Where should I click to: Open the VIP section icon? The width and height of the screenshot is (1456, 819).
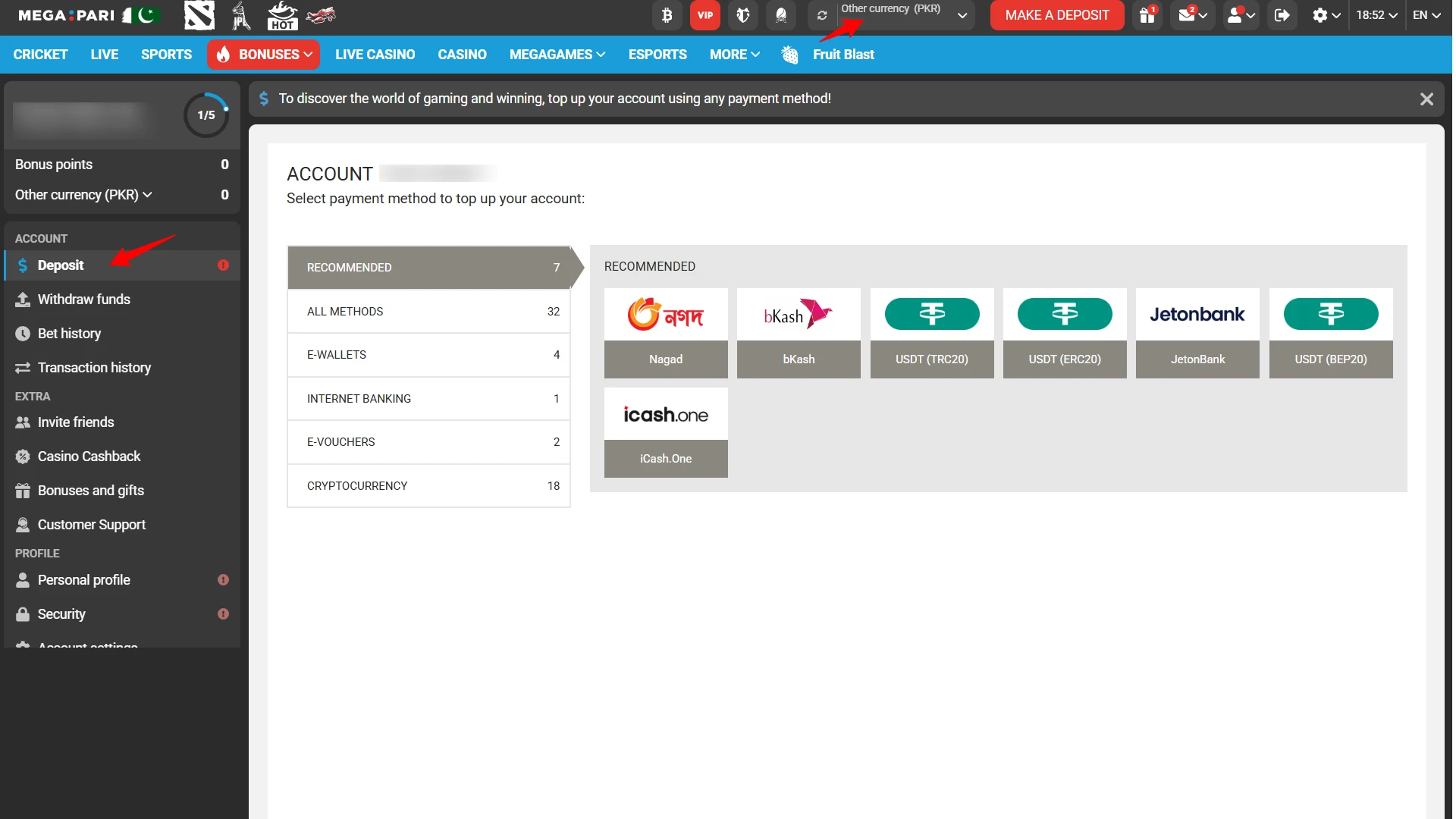[705, 15]
